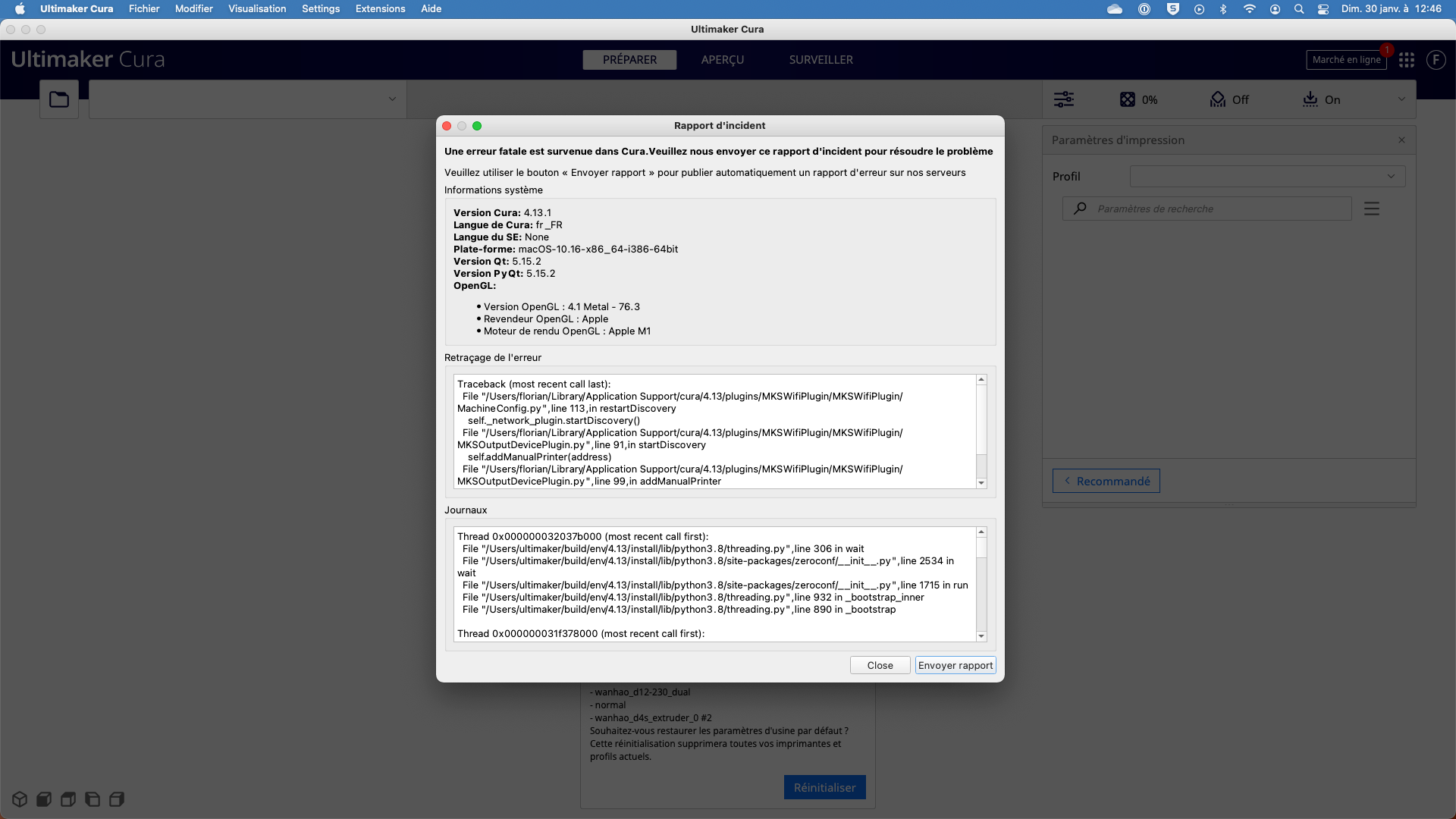1456x819 pixels.
Task: Click the search magnifier in settings field
Action: tap(1080, 209)
